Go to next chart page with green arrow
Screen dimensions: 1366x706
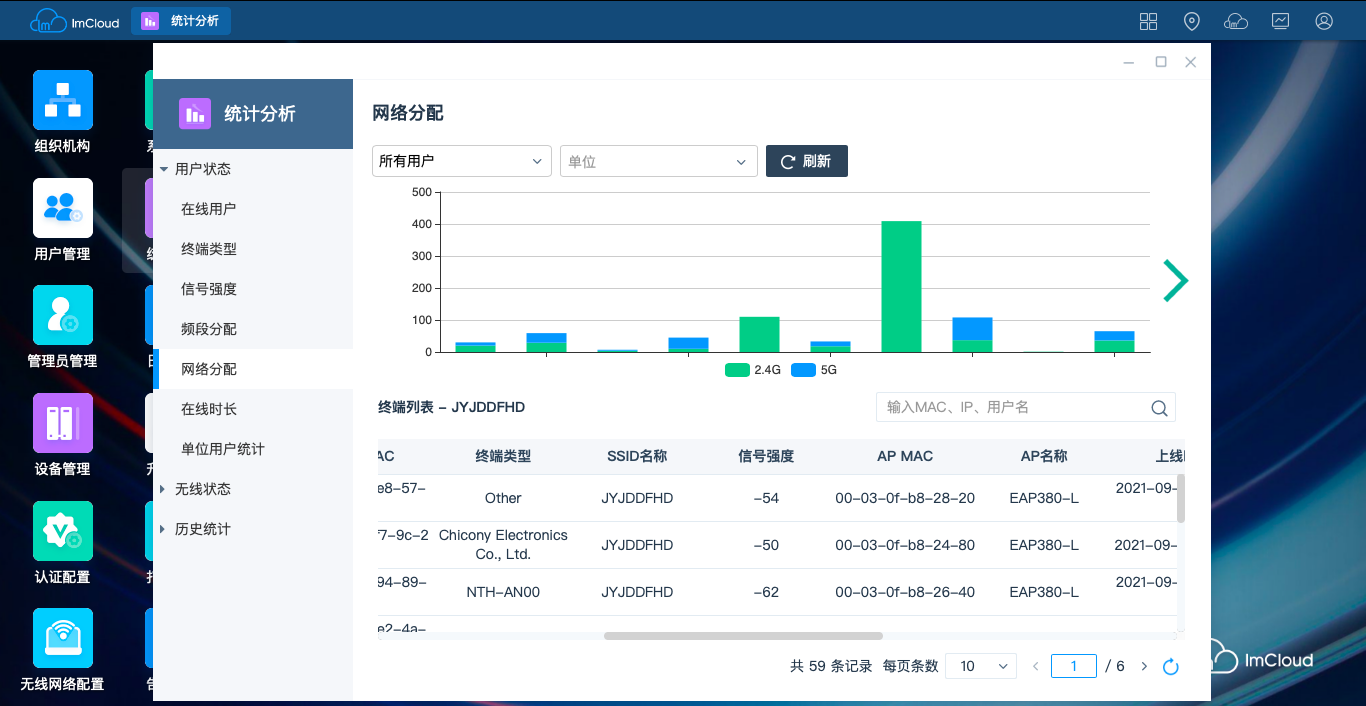pos(1175,280)
